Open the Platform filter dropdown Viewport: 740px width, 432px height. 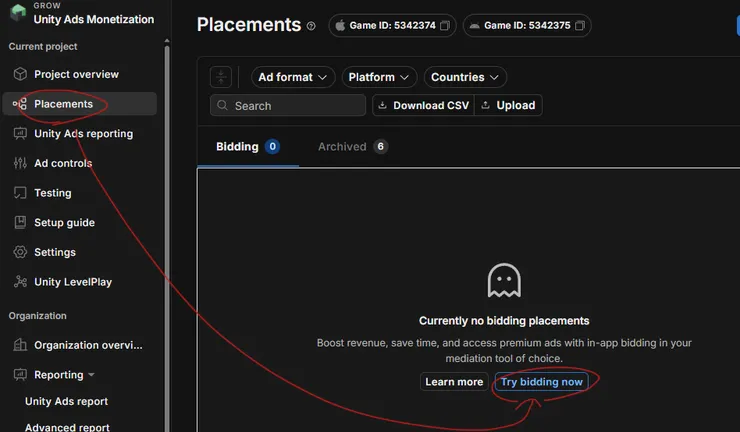pos(379,77)
